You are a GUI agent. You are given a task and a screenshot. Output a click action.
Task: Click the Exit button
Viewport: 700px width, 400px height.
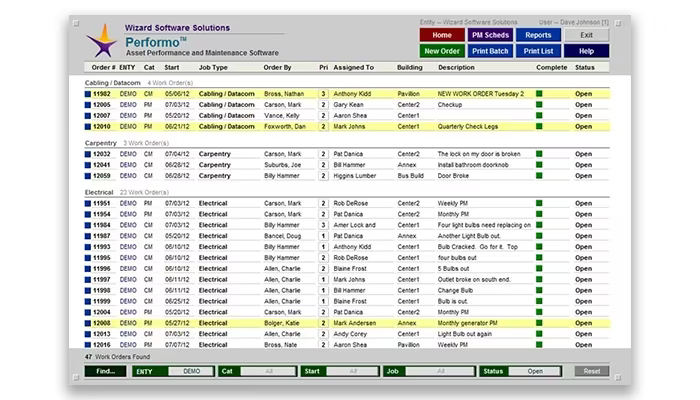pos(586,35)
